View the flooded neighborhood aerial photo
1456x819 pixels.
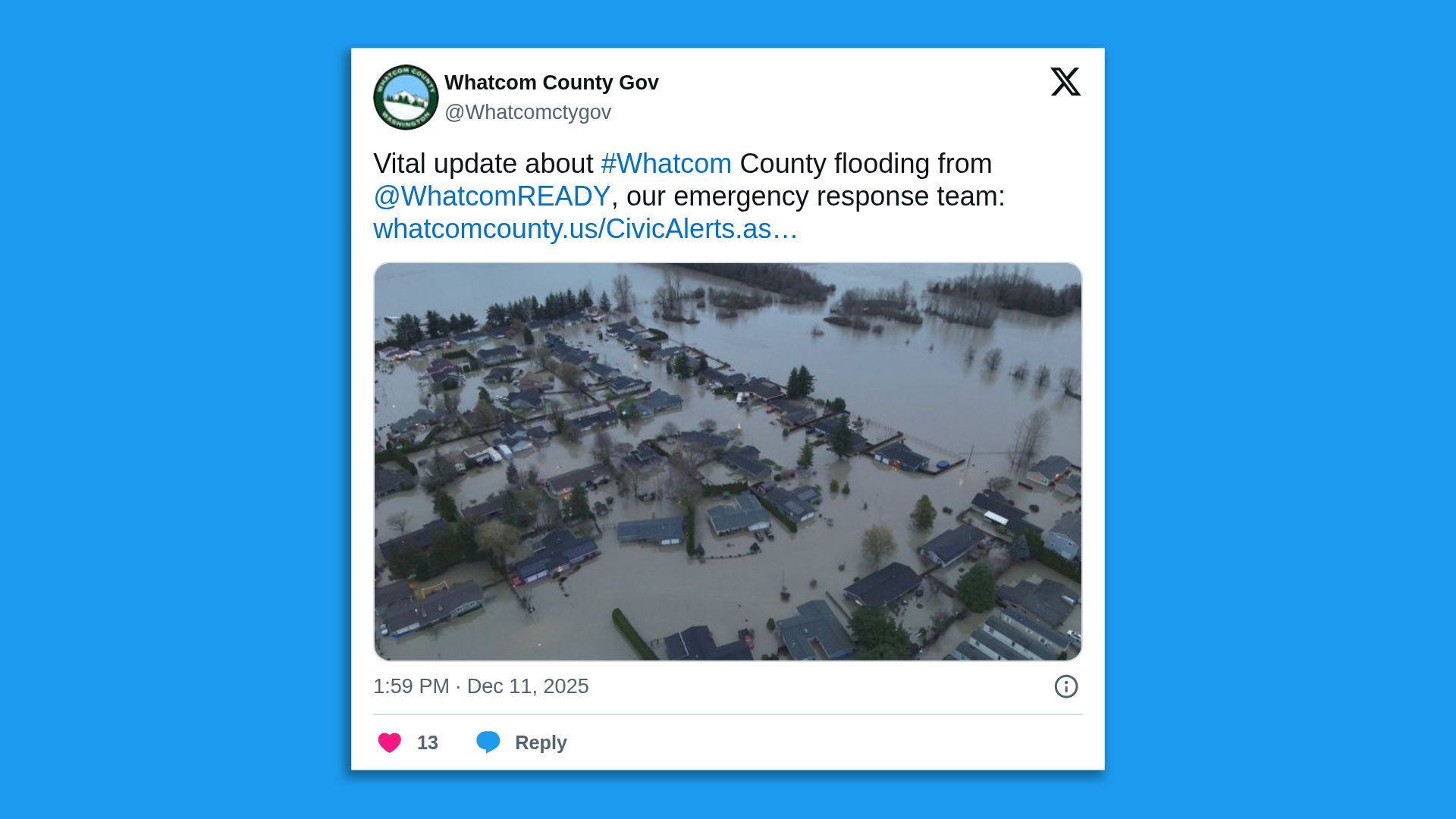click(x=728, y=462)
